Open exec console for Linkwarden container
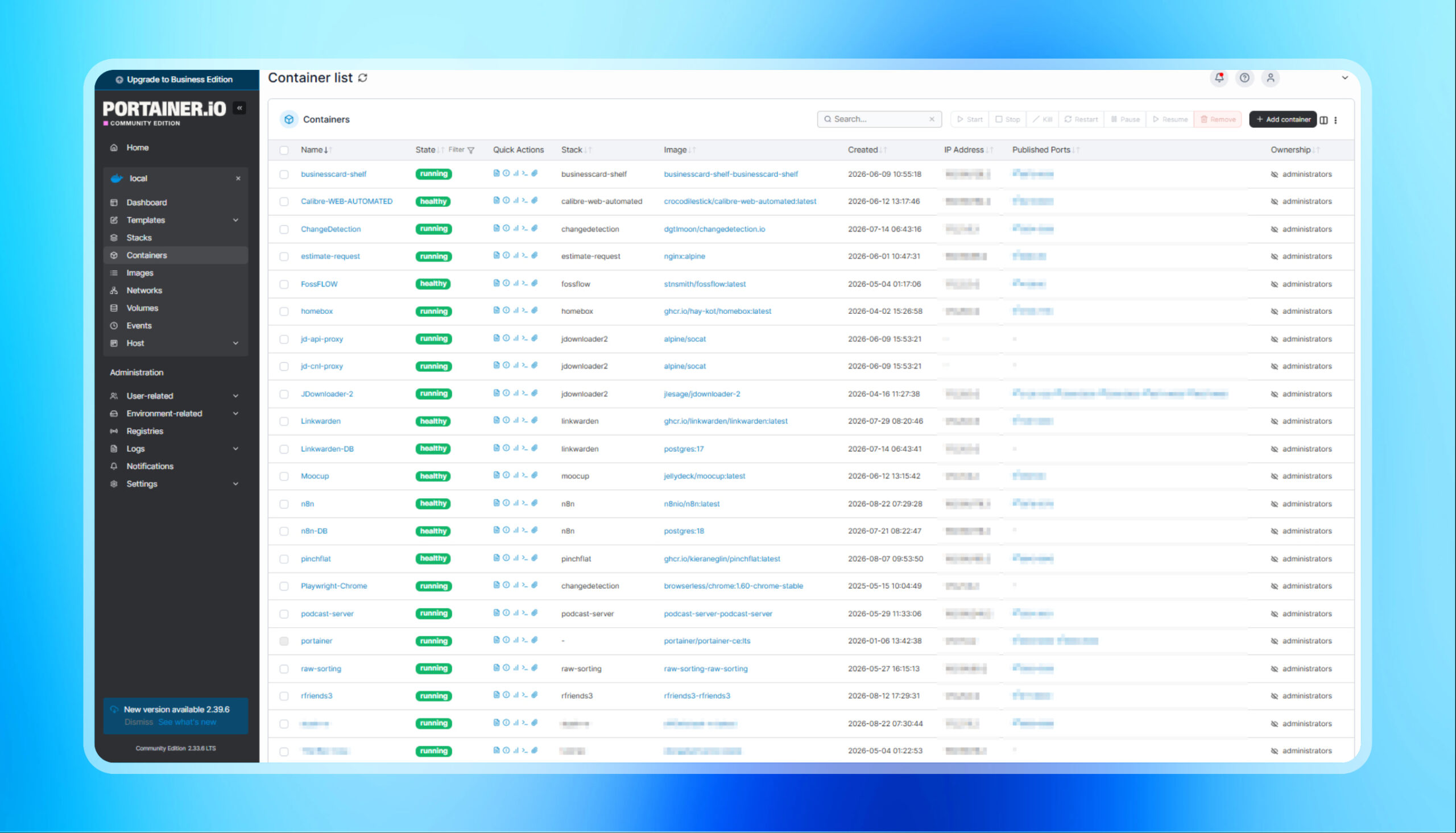The height and width of the screenshot is (833, 1456). click(x=524, y=421)
